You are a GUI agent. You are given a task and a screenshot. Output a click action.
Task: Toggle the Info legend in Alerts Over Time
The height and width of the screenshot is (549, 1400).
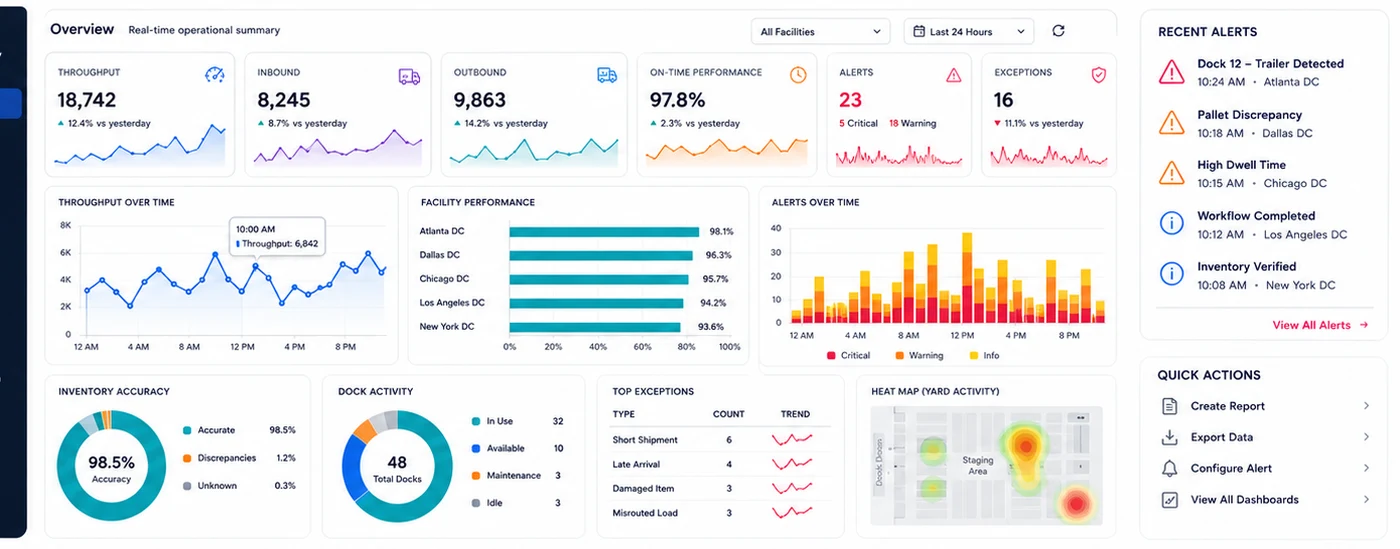984,355
